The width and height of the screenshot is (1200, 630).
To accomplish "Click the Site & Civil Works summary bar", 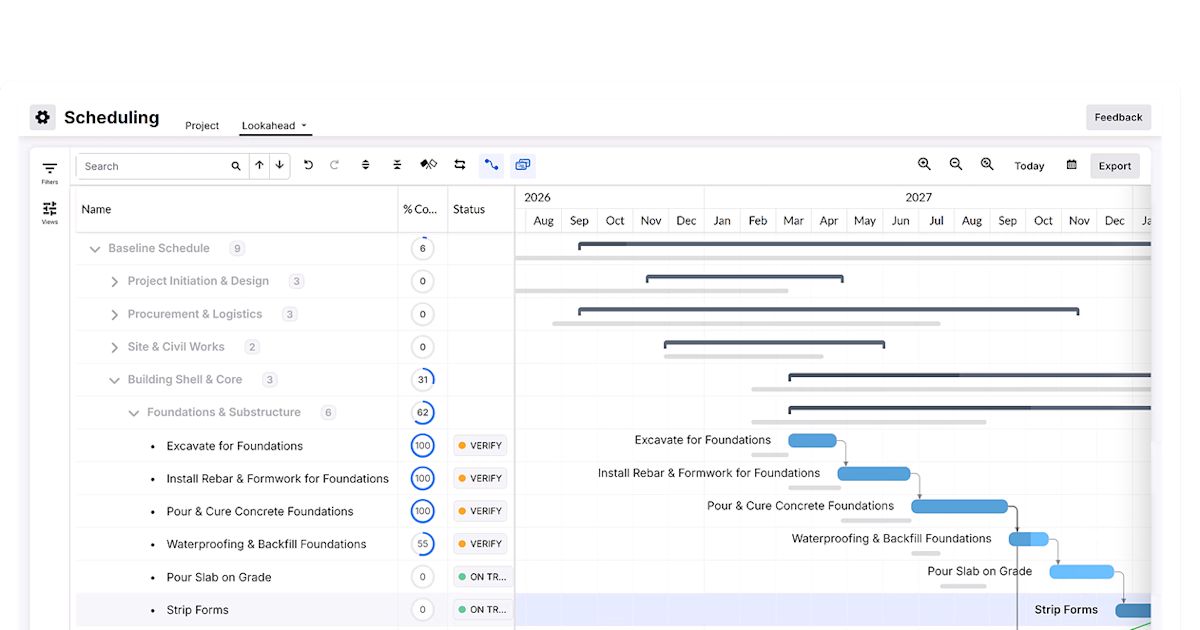I will (774, 344).
